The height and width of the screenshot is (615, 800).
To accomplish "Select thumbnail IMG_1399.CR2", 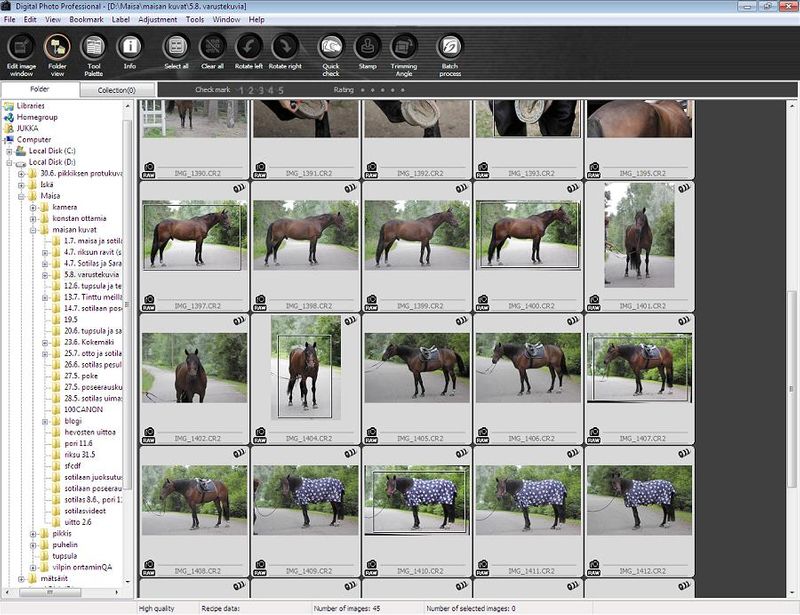I will click(x=417, y=235).
